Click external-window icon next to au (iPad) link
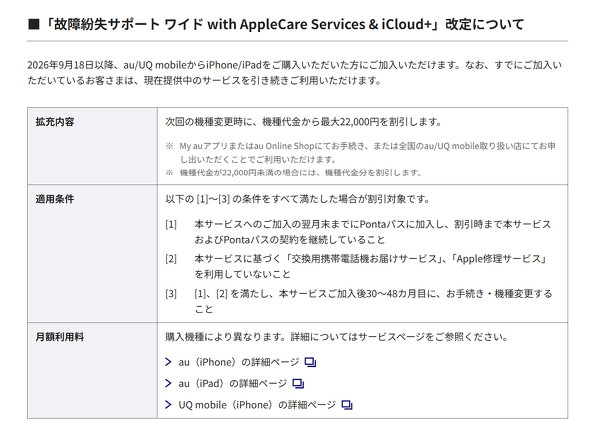 point(298,383)
